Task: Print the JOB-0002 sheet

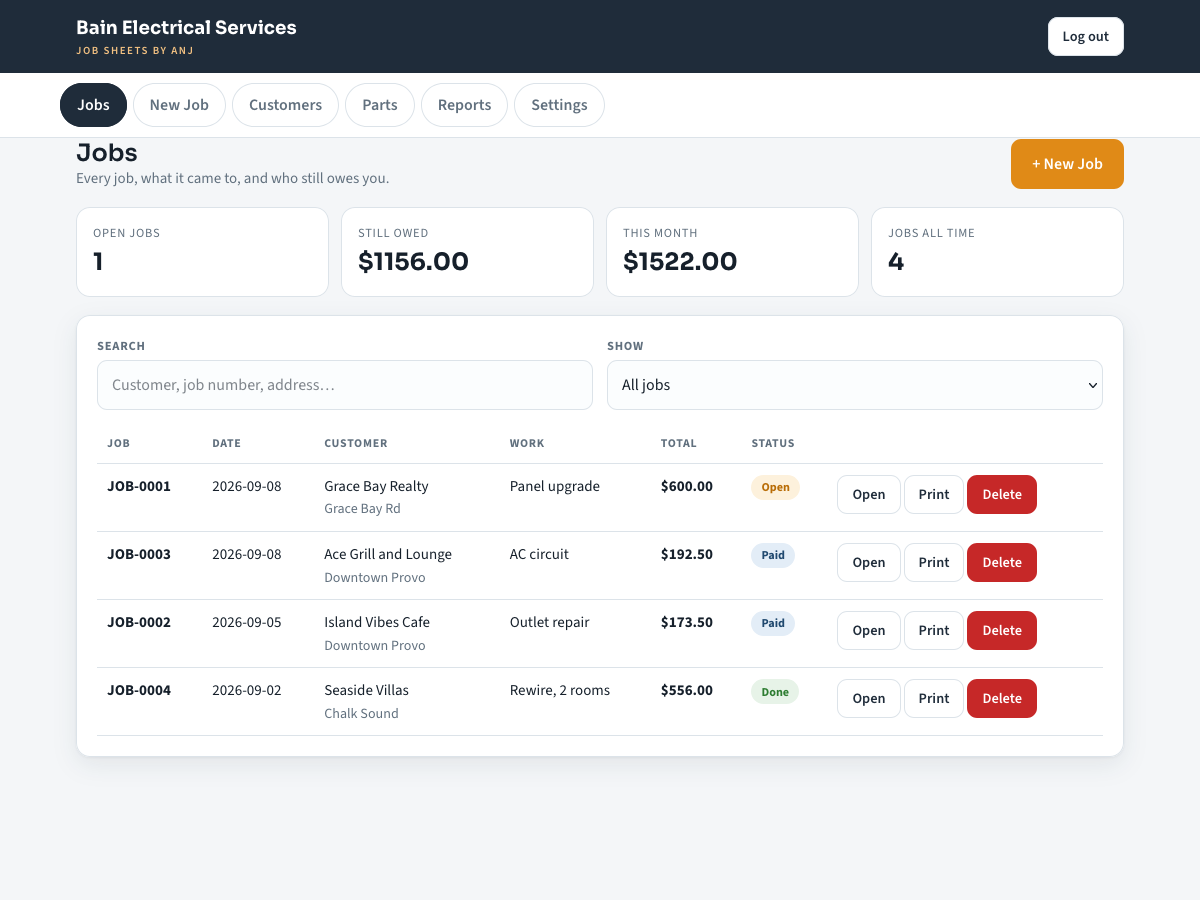Action: (x=934, y=630)
